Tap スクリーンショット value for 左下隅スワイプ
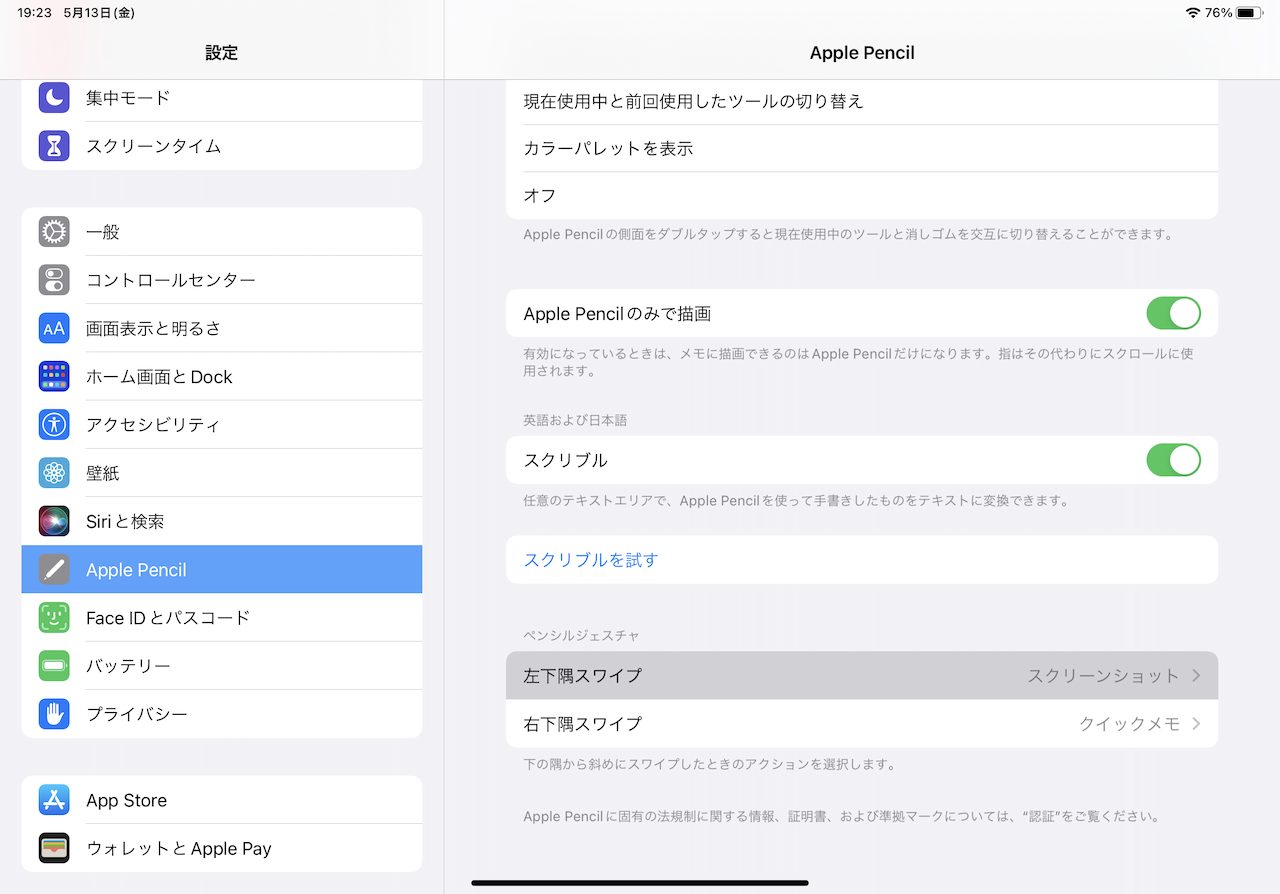The height and width of the screenshot is (894, 1280). click(1104, 676)
